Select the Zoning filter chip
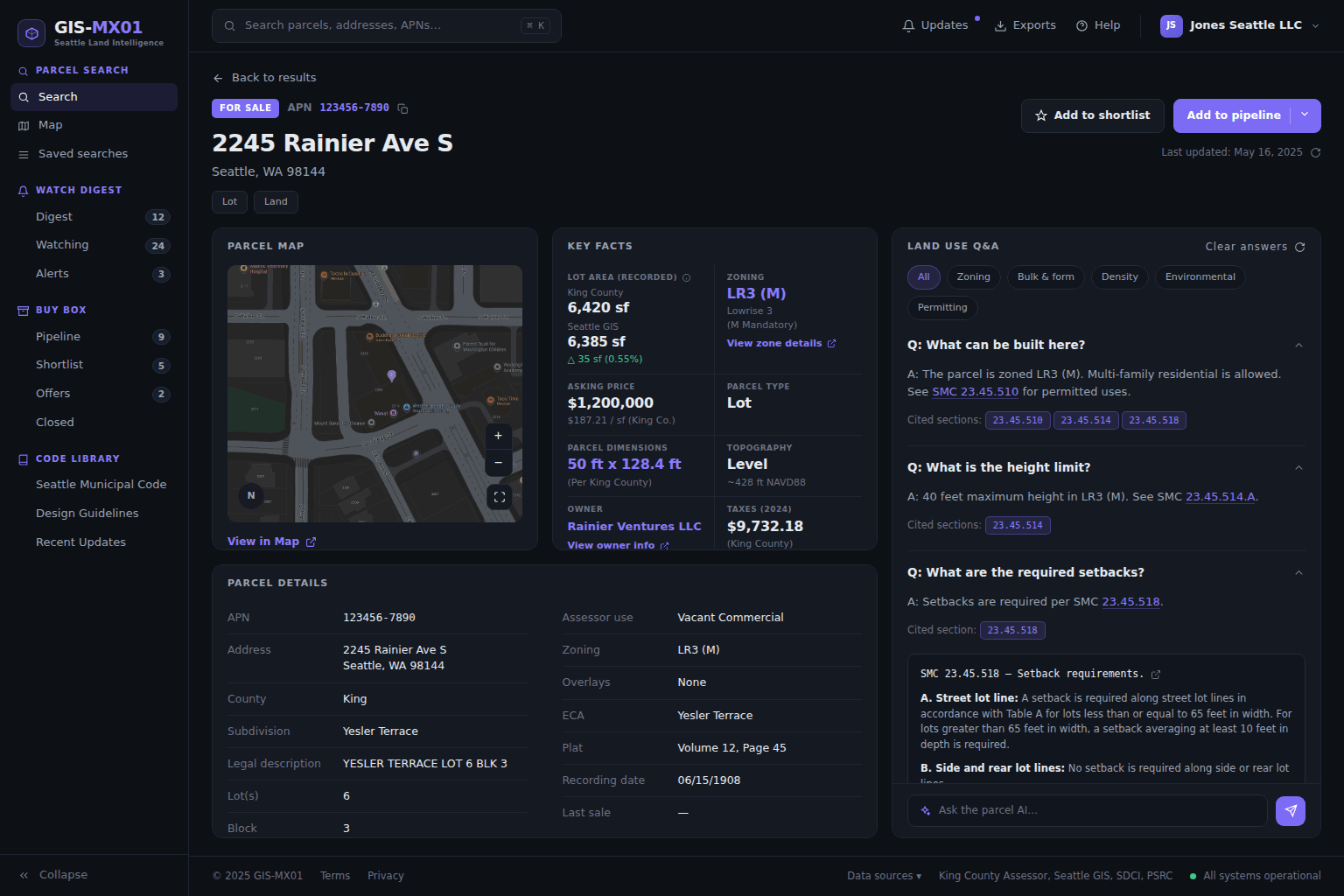This screenshot has width=1344, height=896. (974, 277)
